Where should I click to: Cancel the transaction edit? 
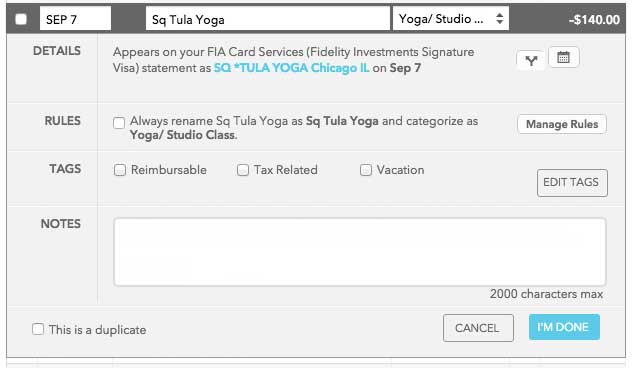pos(478,327)
